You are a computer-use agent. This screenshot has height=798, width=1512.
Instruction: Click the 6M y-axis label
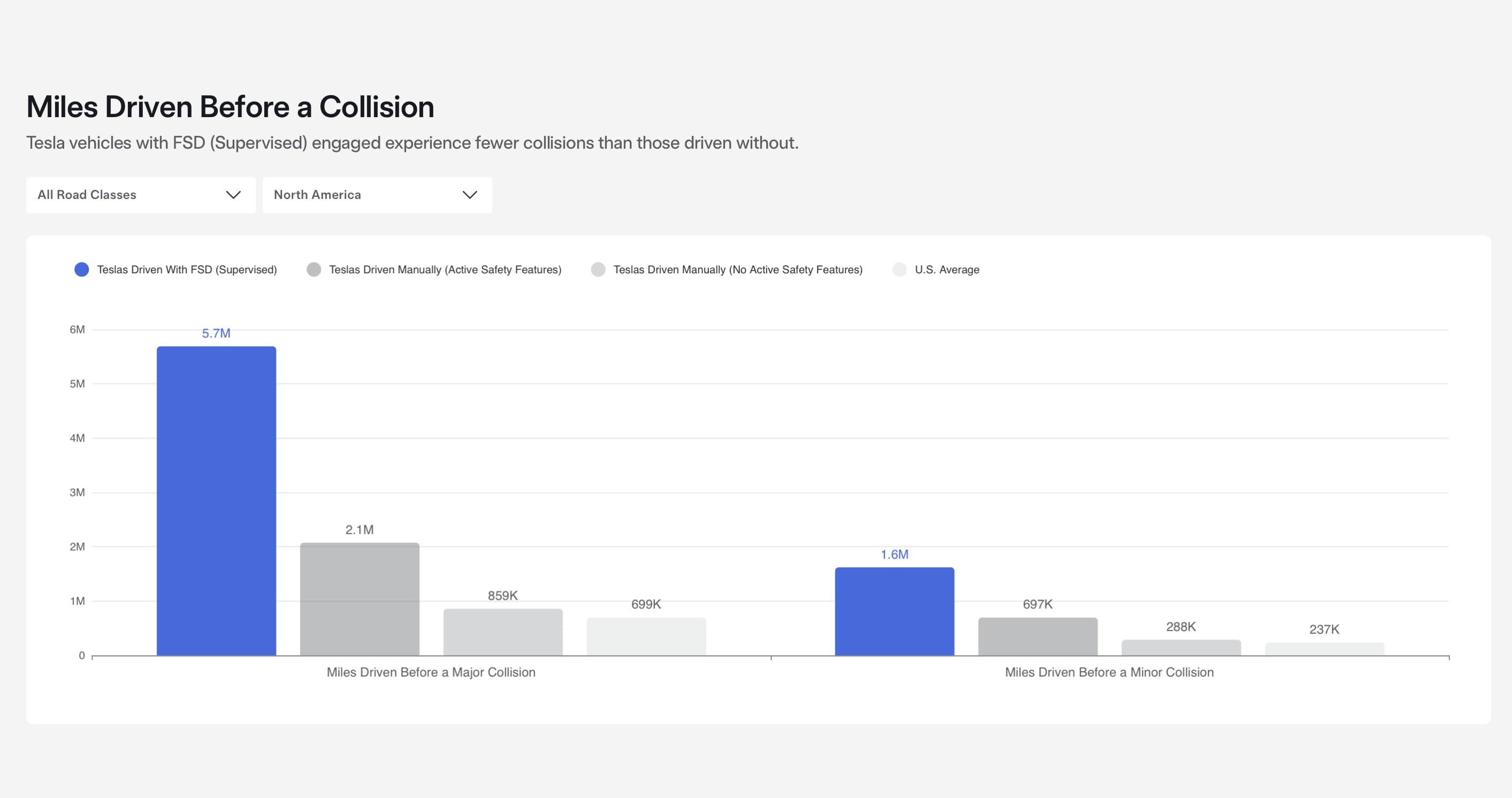pyautogui.click(x=77, y=330)
